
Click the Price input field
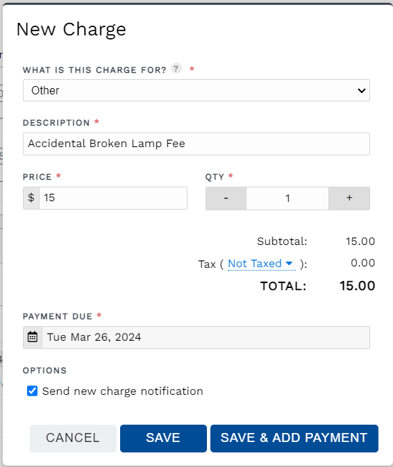(113, 198)
